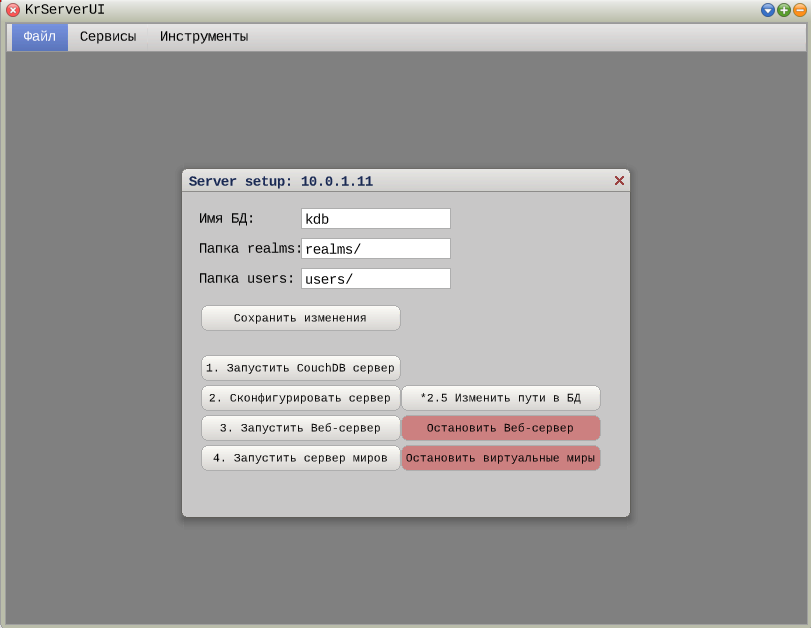The width and height of the screenshot is (811, 628).
Task: Close the Server setup dialog
Action: click(x=619, y=181)
